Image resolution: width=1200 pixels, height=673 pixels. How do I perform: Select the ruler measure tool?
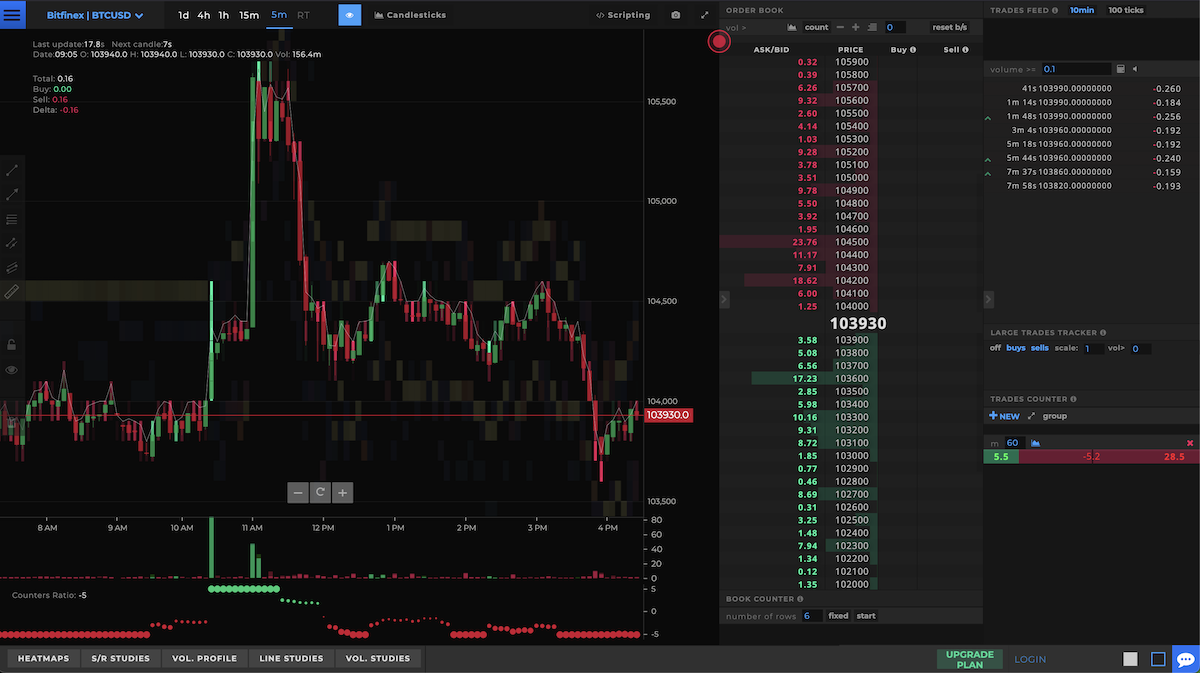point(12,292)
